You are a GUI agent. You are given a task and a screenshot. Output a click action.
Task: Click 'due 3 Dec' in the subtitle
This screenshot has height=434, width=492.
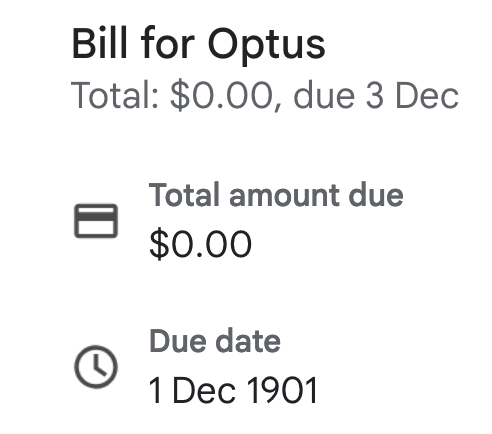[x=376, y=95]
